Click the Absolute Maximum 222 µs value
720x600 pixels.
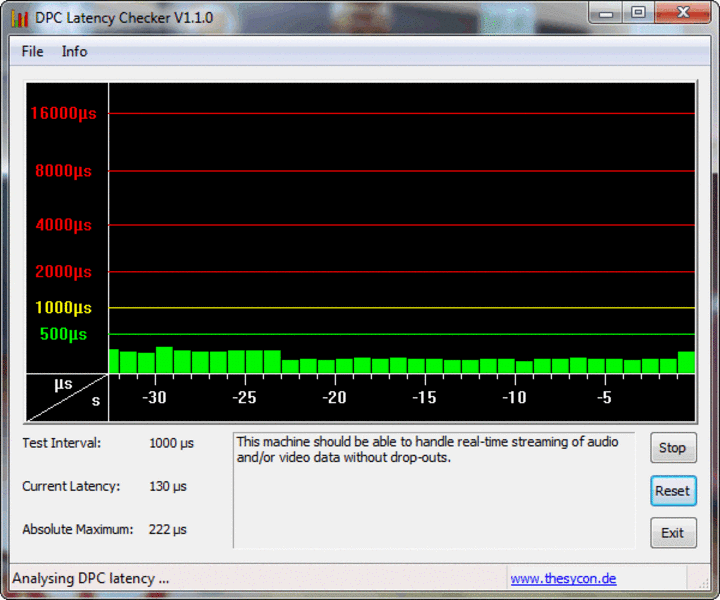pyautogui.click(x=168, y=529)
